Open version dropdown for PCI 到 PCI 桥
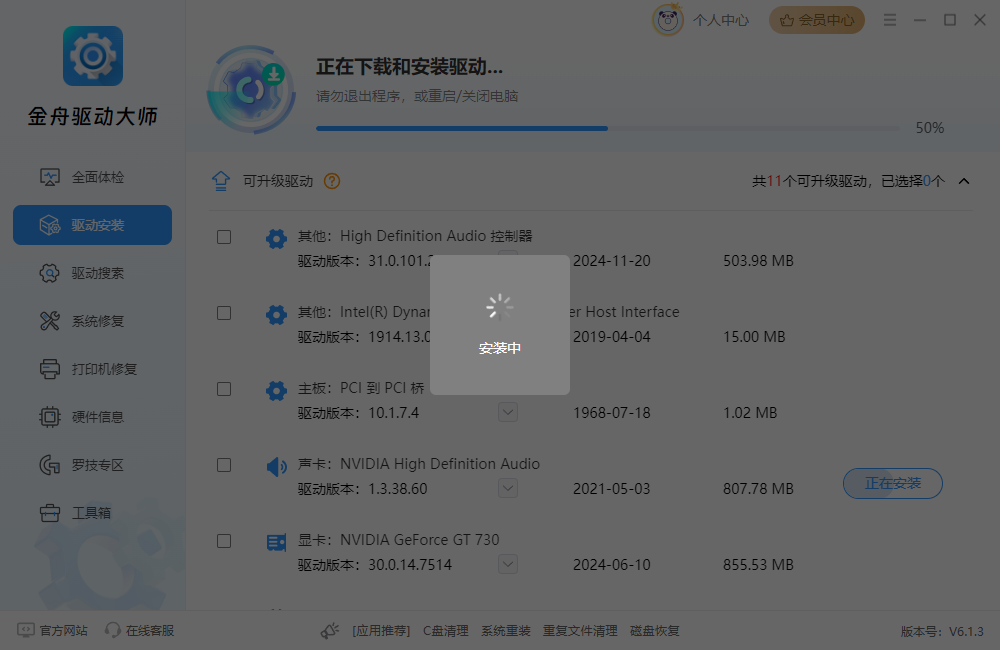1000x650 pixels. pos(508,412)
